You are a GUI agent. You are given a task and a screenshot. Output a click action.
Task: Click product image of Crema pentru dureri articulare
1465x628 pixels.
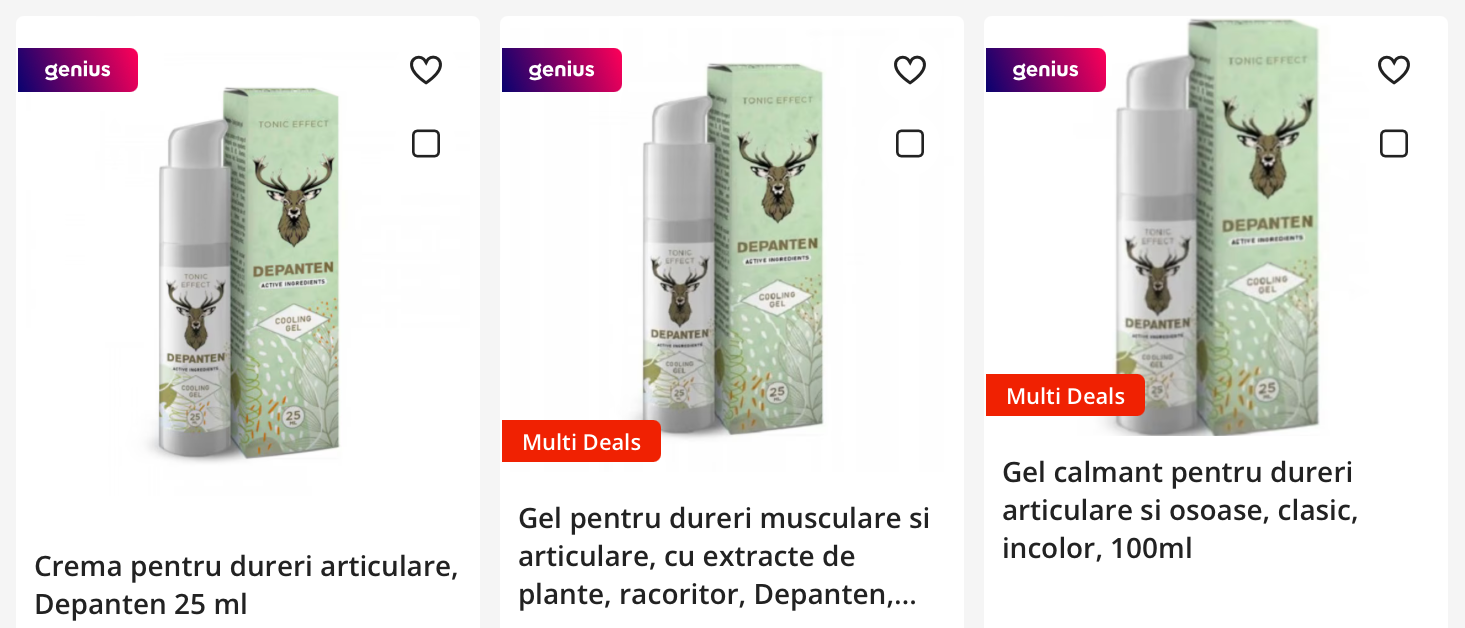tap(248, 270)
